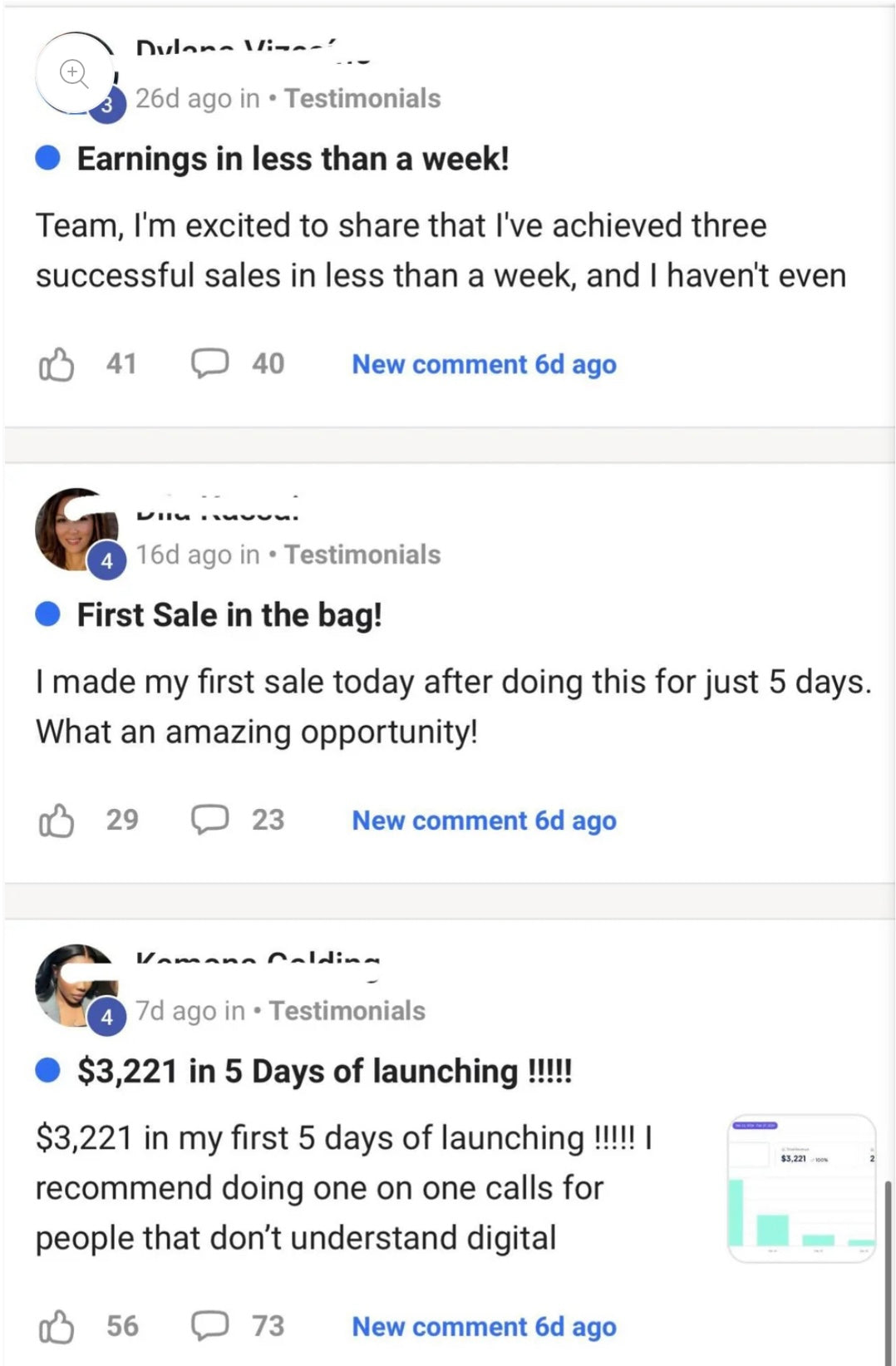Click the zoom magnifier icon on the first avatar

coord(74,73)
